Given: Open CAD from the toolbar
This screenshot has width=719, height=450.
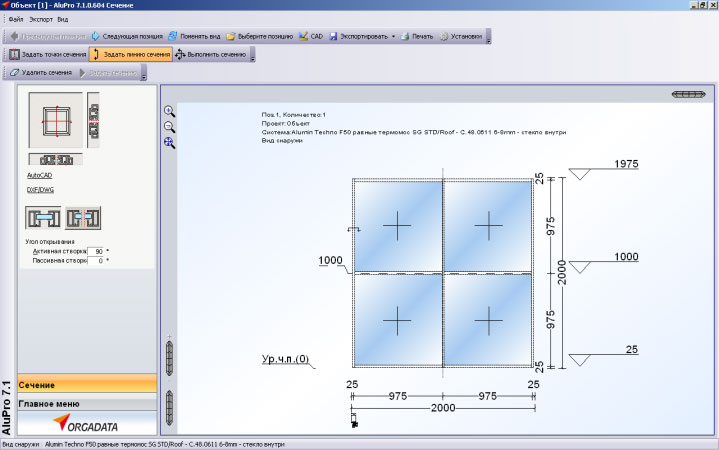Looking at the screenshot, I should pyautogui.click(x=310, y=37).
